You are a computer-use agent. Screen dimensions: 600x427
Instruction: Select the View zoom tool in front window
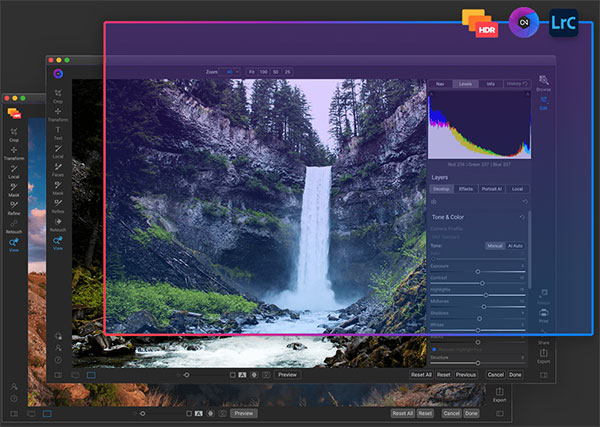point(58,243)
